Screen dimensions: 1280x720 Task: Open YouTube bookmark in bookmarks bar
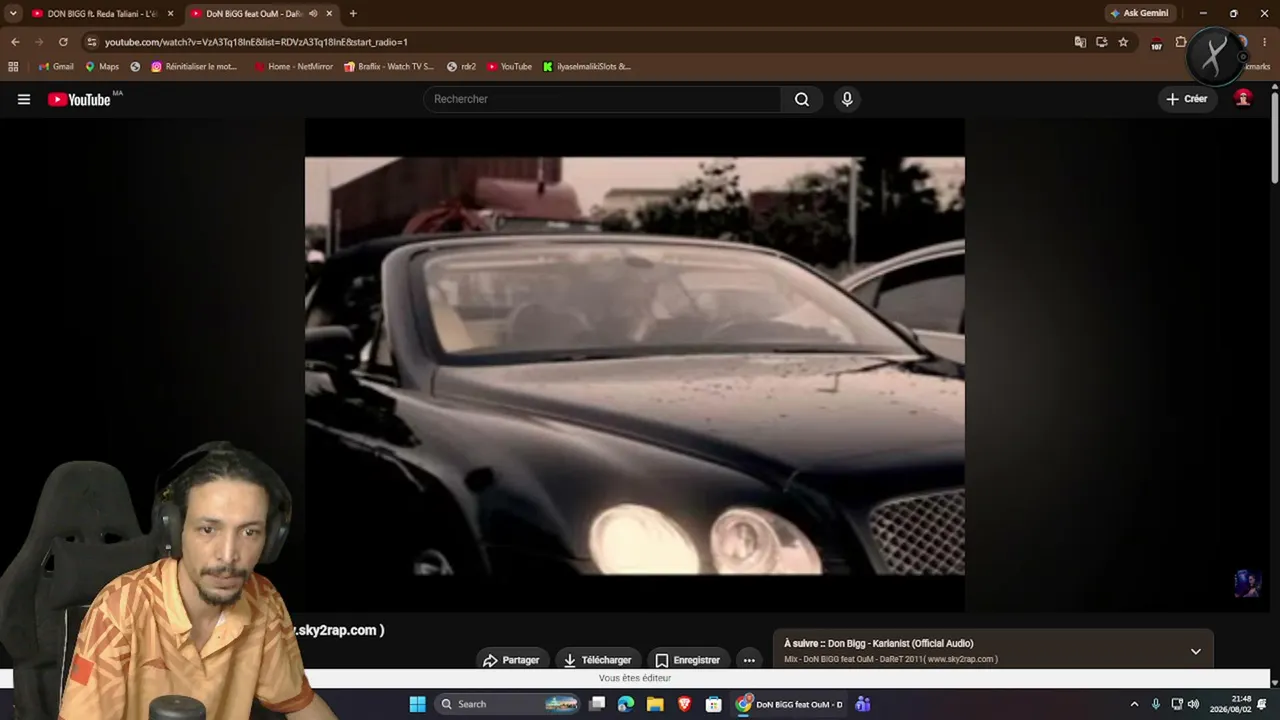click(x=510, y=67)
